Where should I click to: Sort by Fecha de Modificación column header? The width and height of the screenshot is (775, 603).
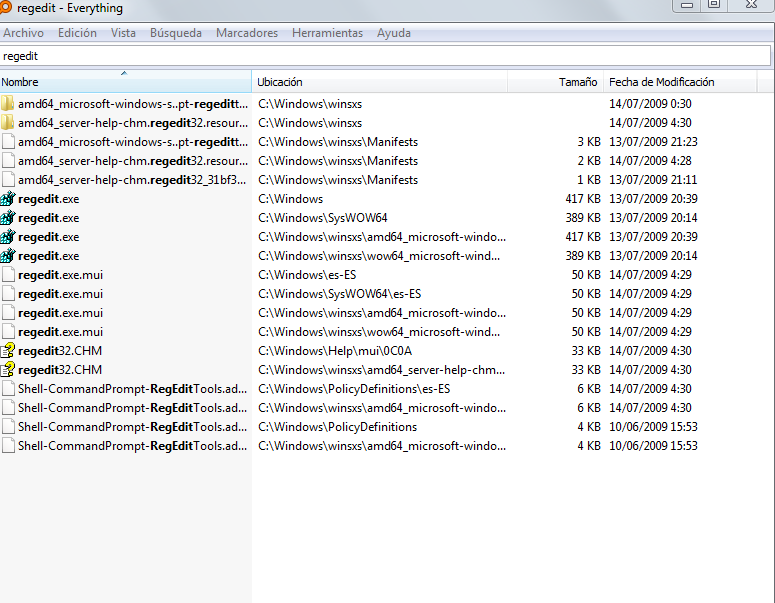680,82
